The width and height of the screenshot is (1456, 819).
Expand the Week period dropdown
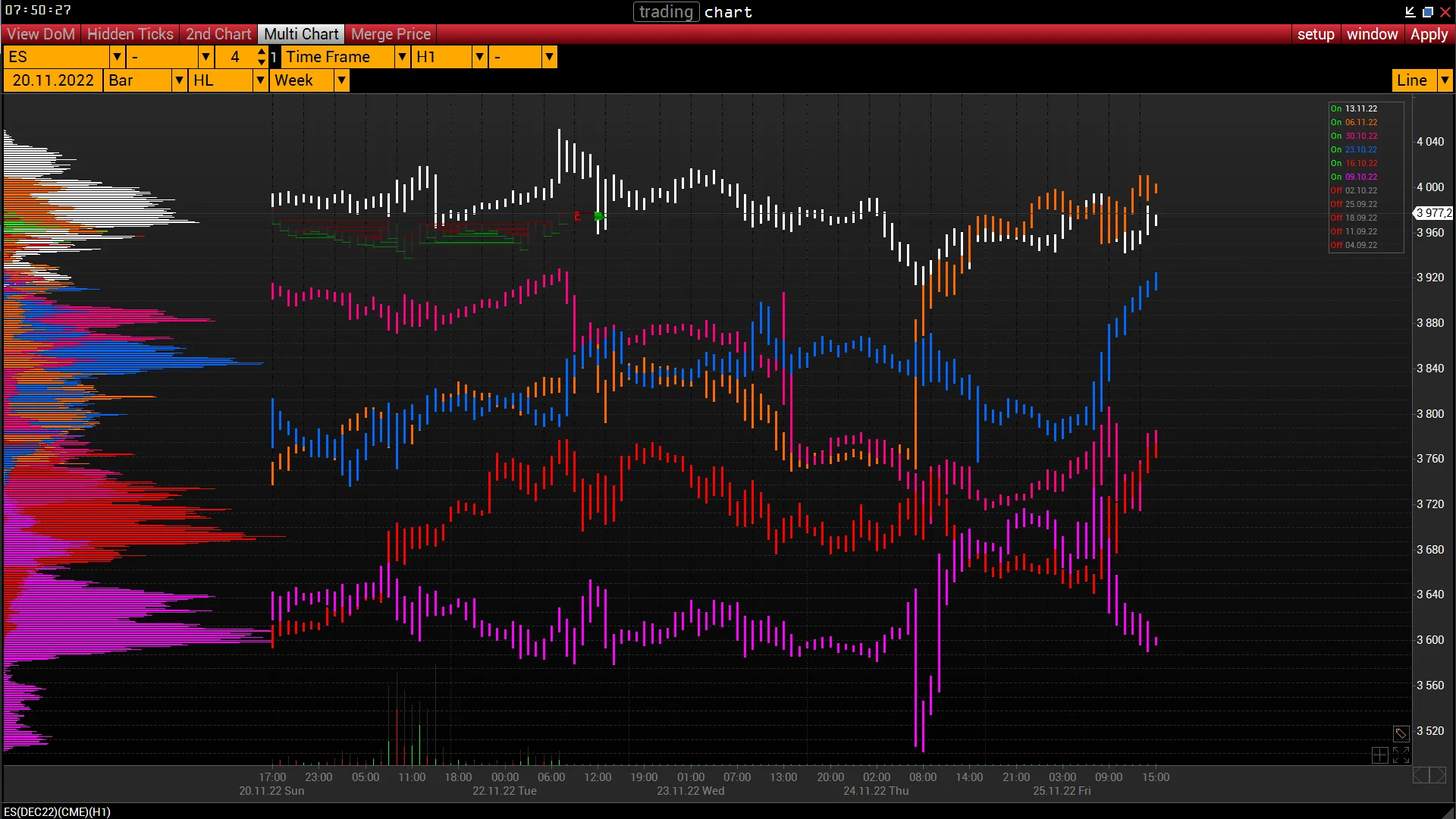click(341, 80)
